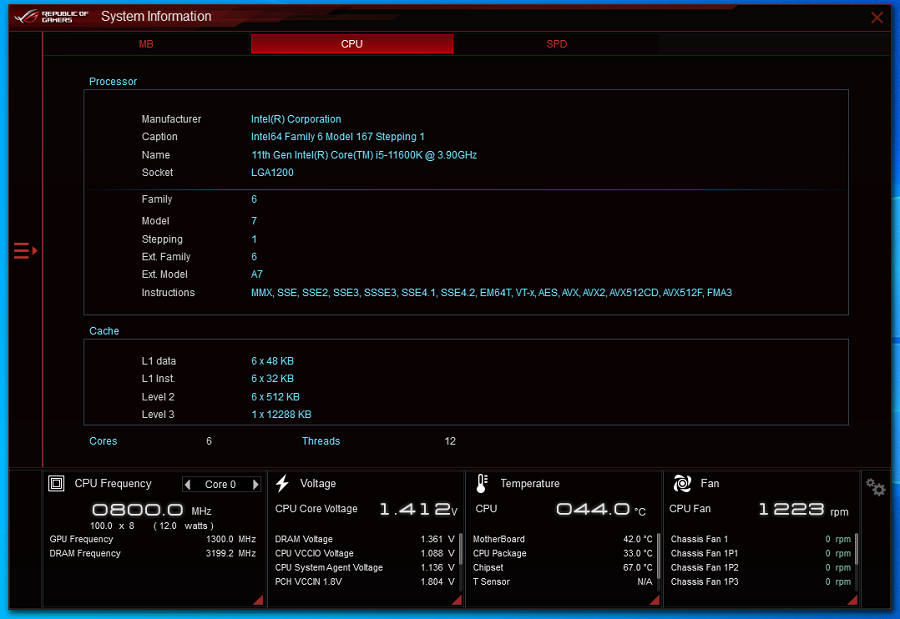Click the Cache section heading
Viewport: 900px width, 619px height.
[104, 331]
